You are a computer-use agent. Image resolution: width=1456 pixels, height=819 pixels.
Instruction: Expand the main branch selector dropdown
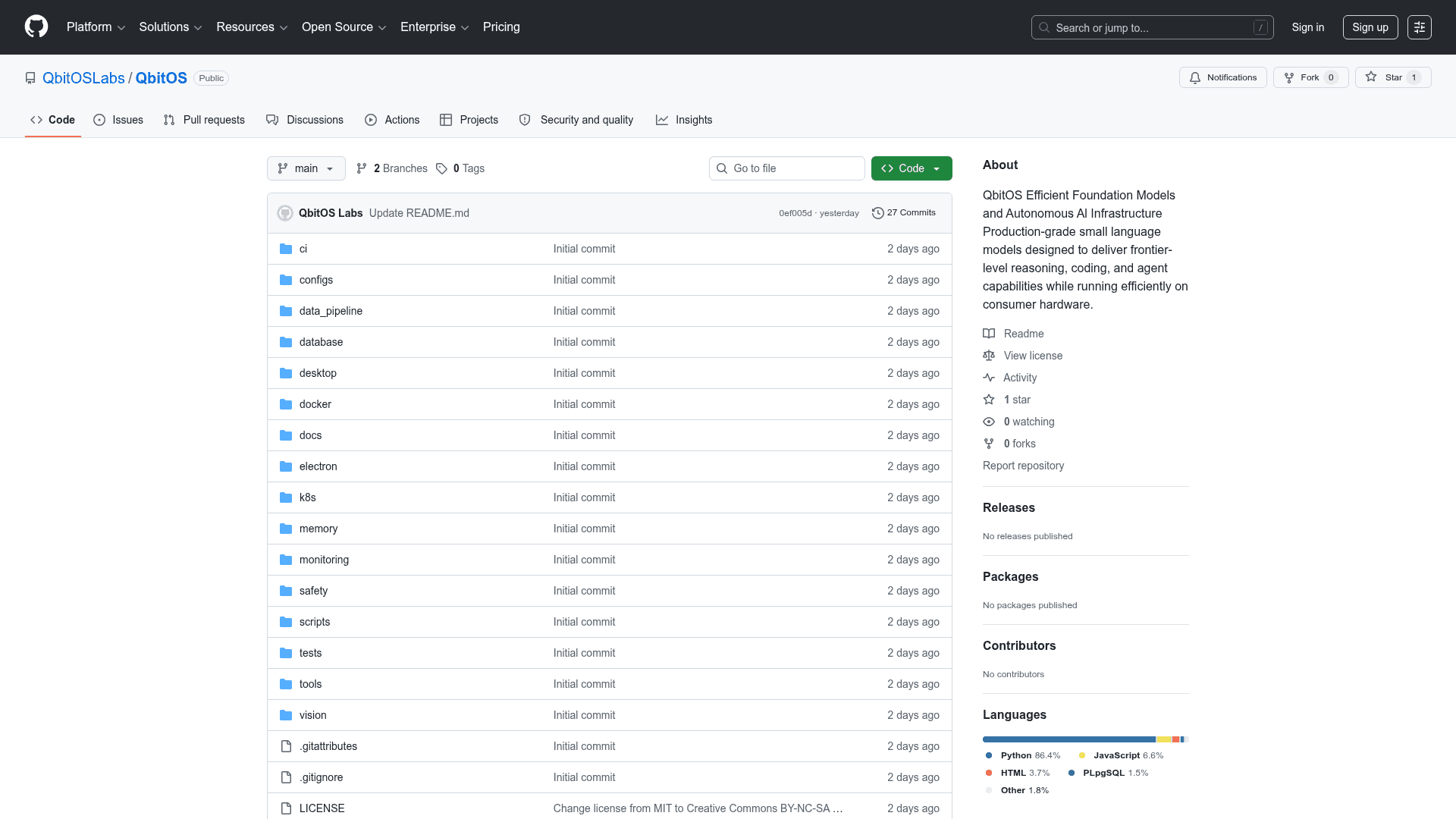(x=306, y=168)
